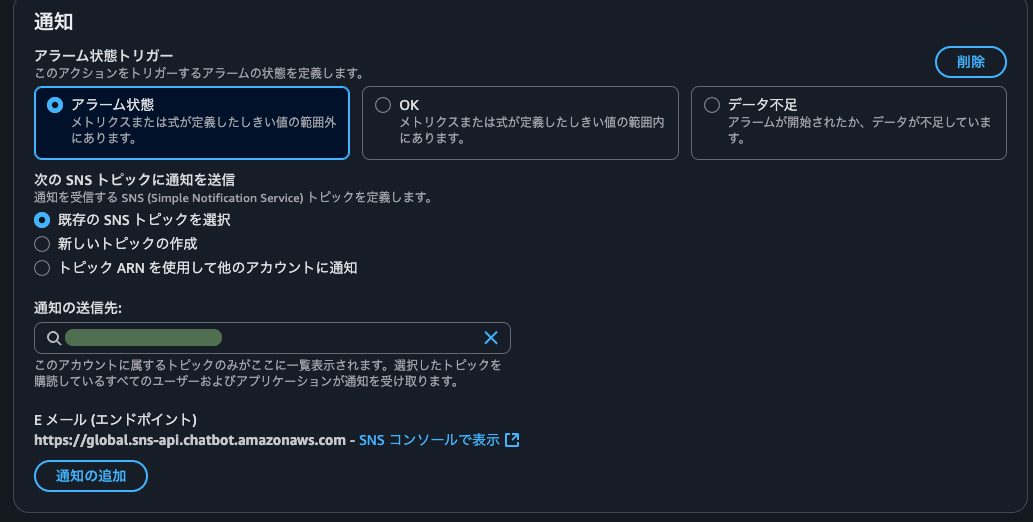Click the magnifier icon in topic search field

pos(54,338)
